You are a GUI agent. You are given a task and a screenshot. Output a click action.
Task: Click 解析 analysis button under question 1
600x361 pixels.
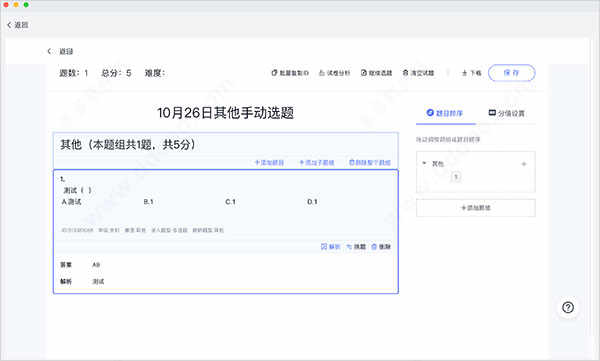pyautogui.click(x=331, y=247)
